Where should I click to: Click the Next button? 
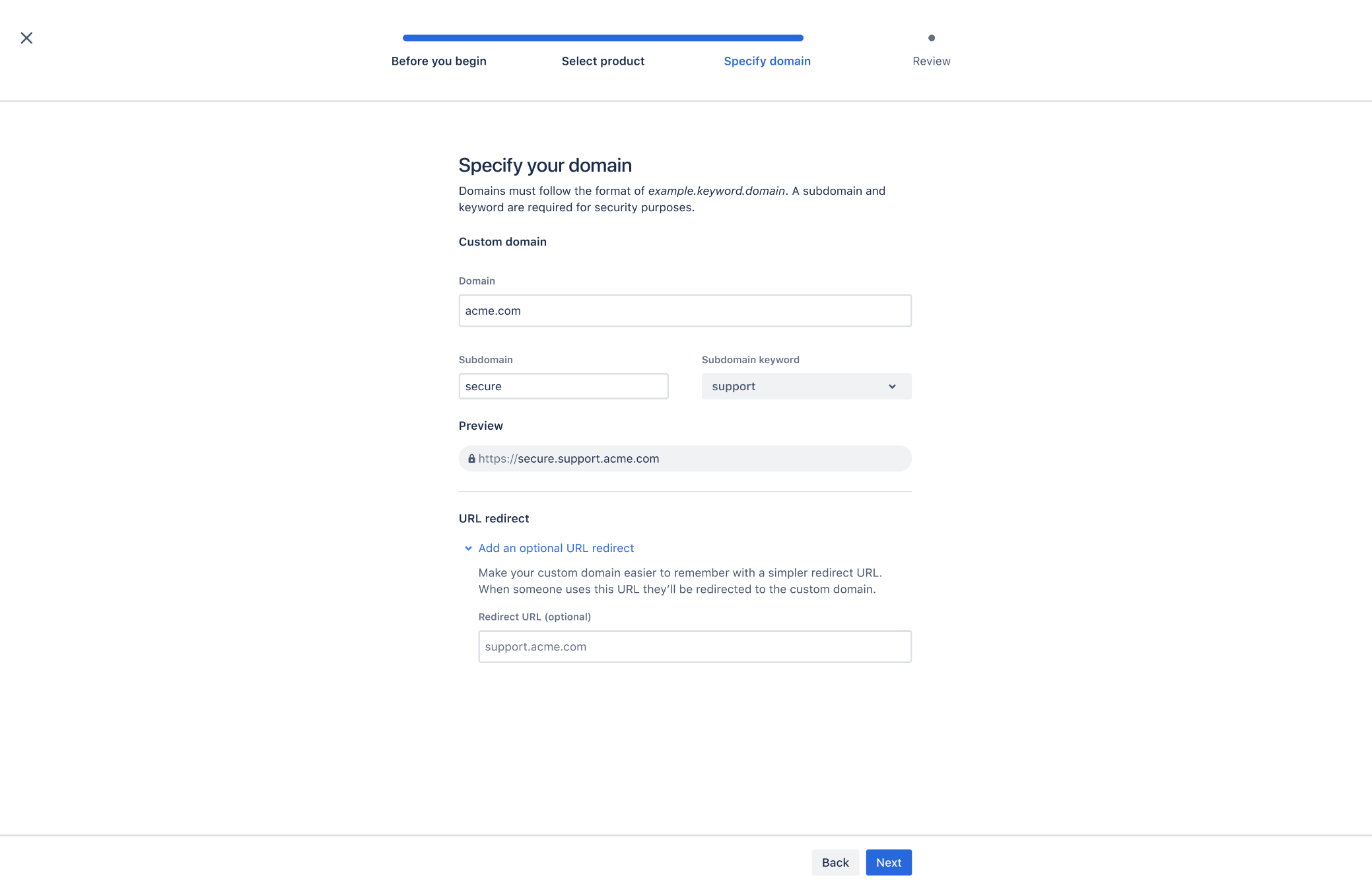(889, 862)
